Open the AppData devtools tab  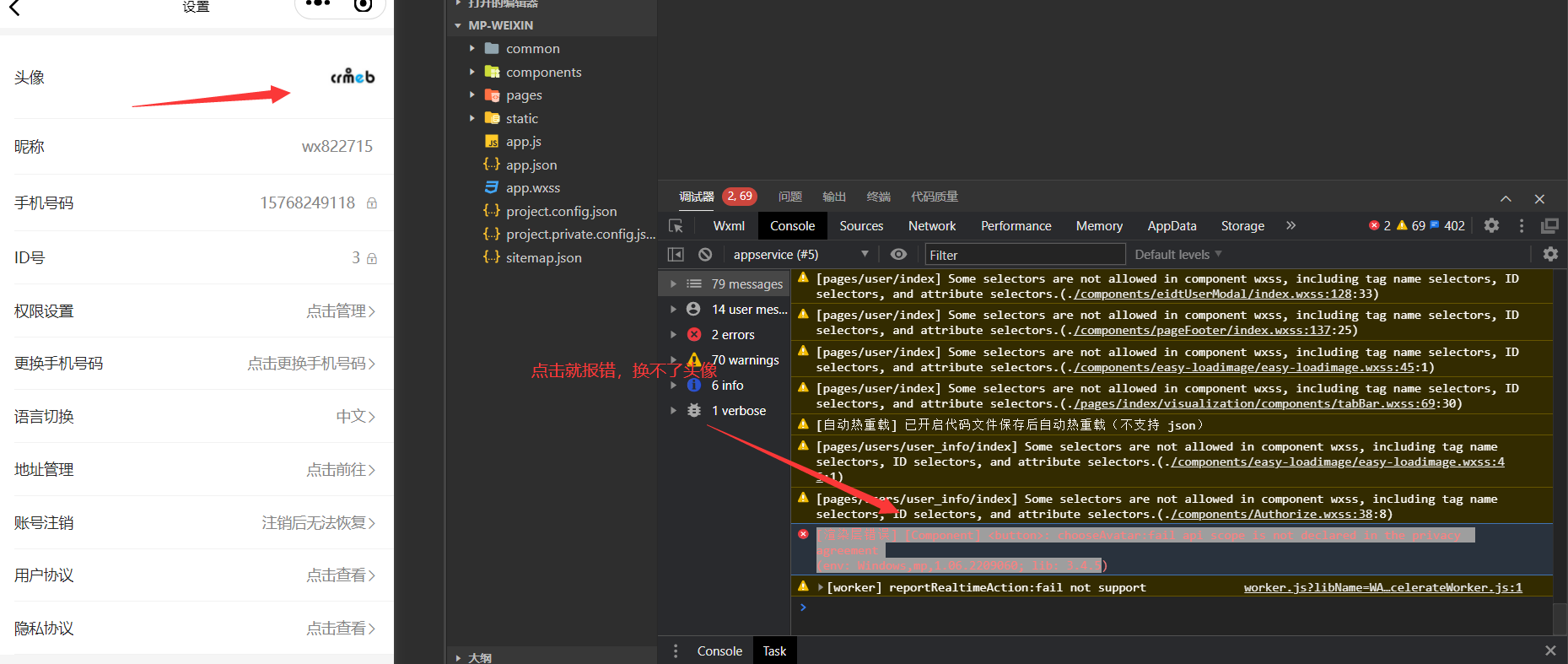[x=1172, y=226]
